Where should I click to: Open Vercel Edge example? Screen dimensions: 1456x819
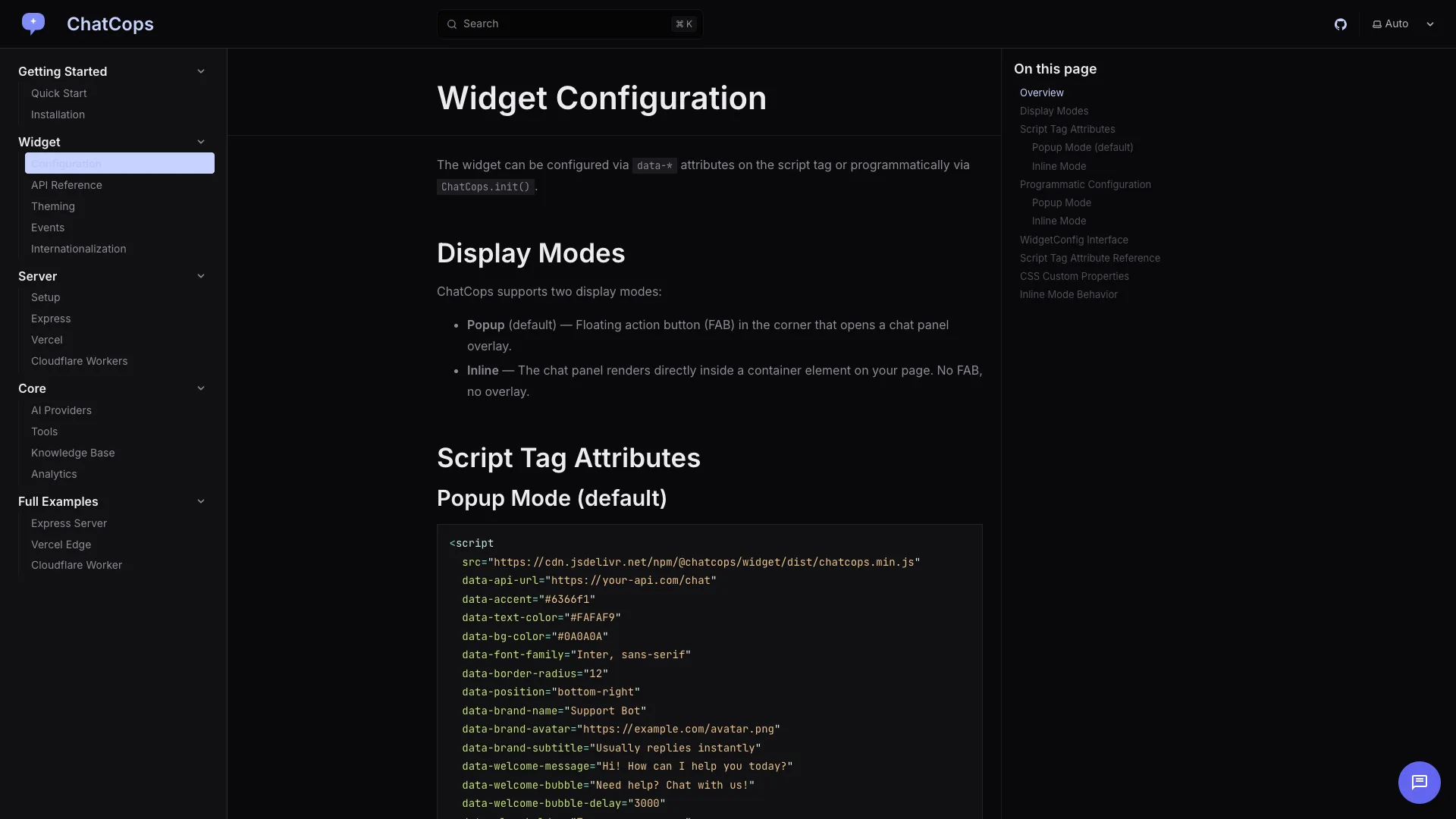tap(61, 544)
